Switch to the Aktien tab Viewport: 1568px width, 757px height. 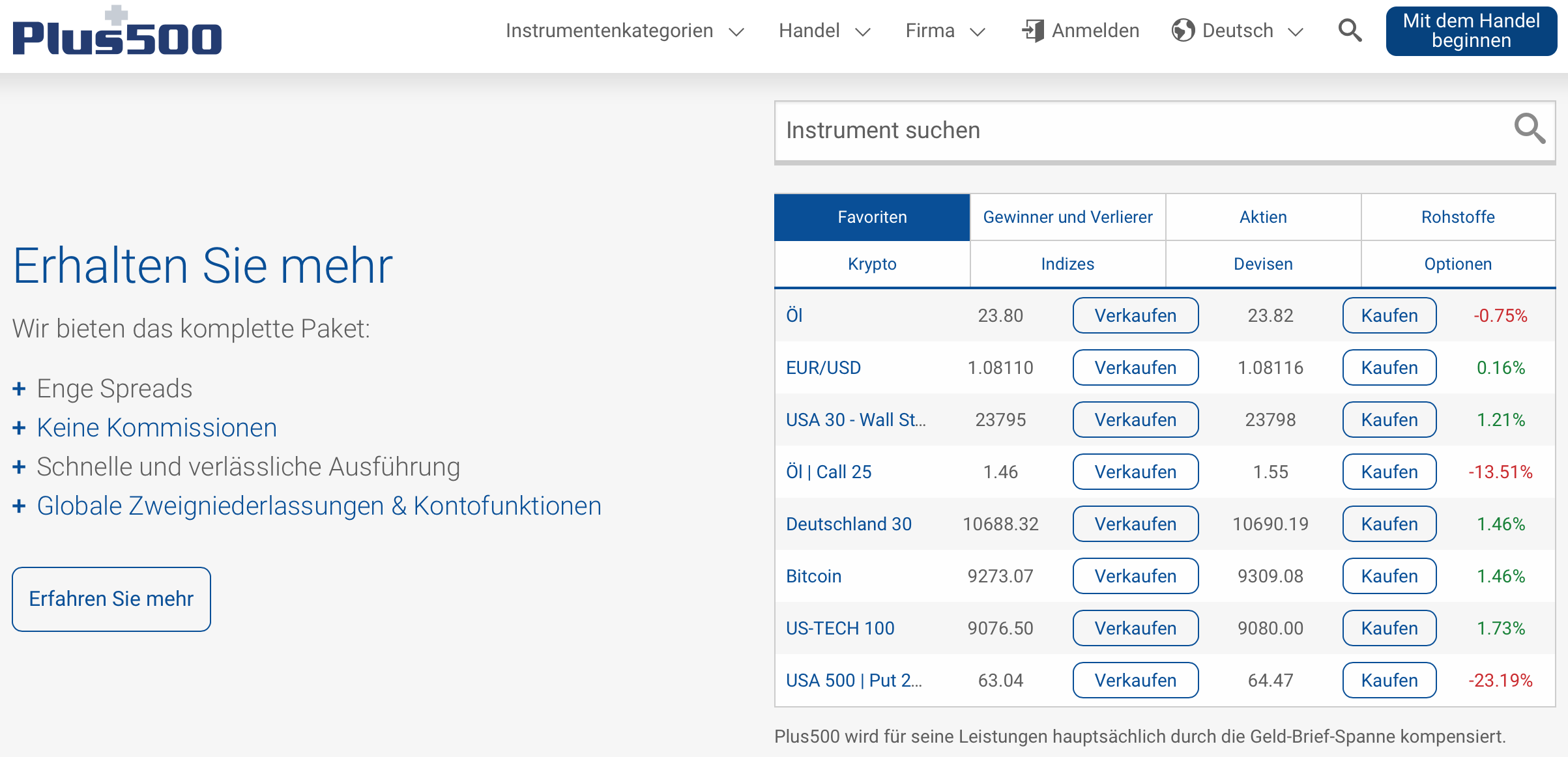click(x=1263, y=217)
